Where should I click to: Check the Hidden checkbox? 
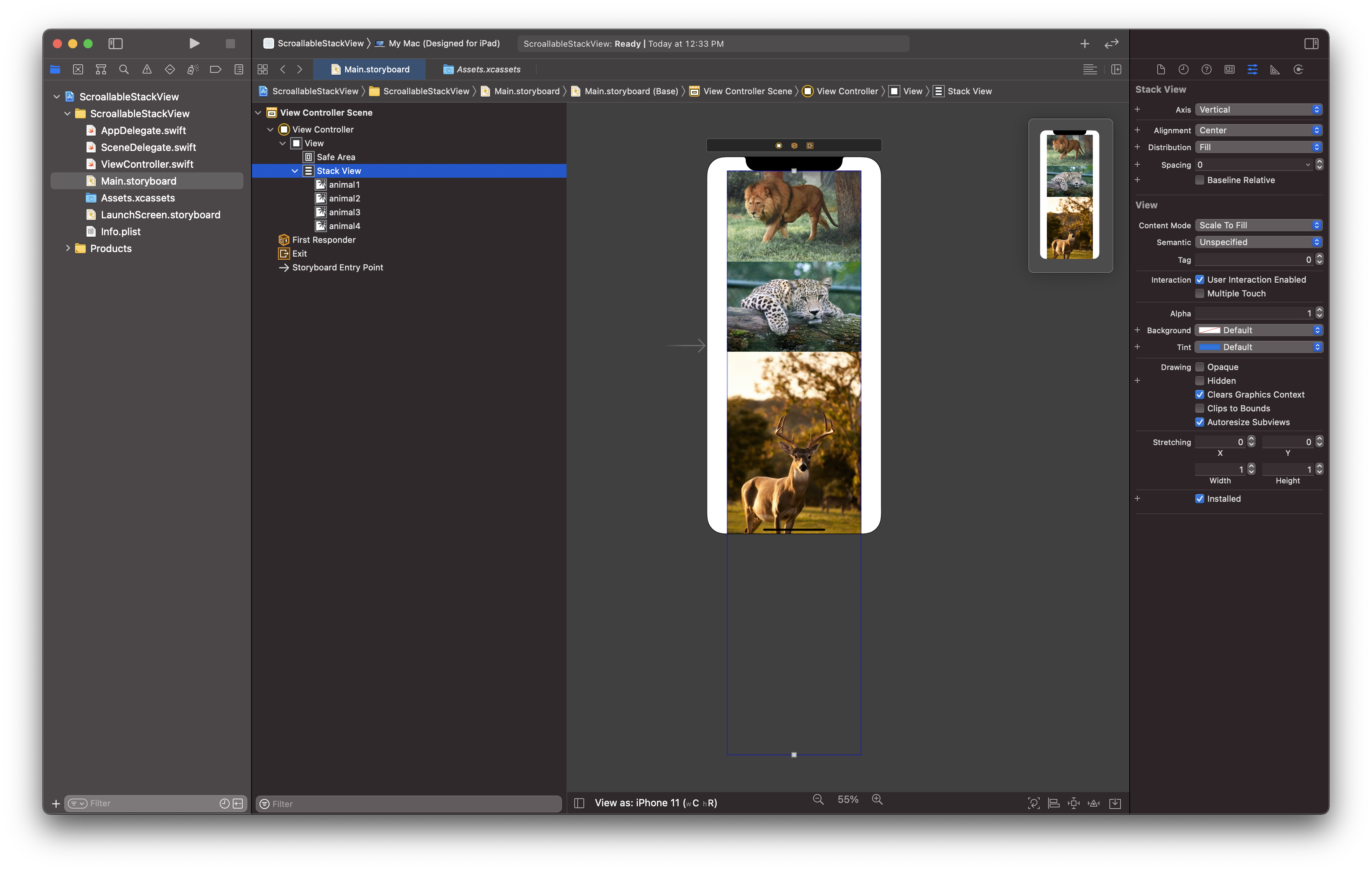click(1199, 381)
